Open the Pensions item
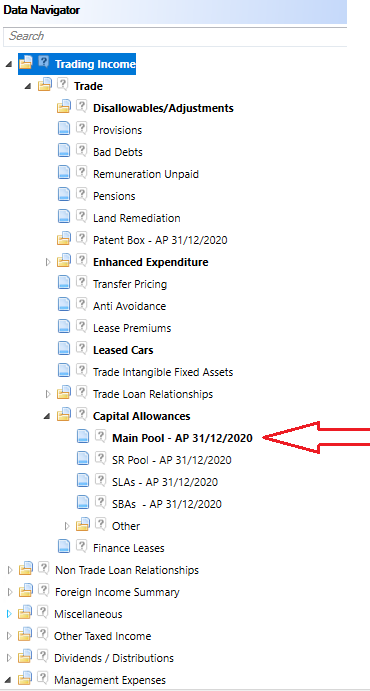The image size is (370, 691). (x=114, y=196)
